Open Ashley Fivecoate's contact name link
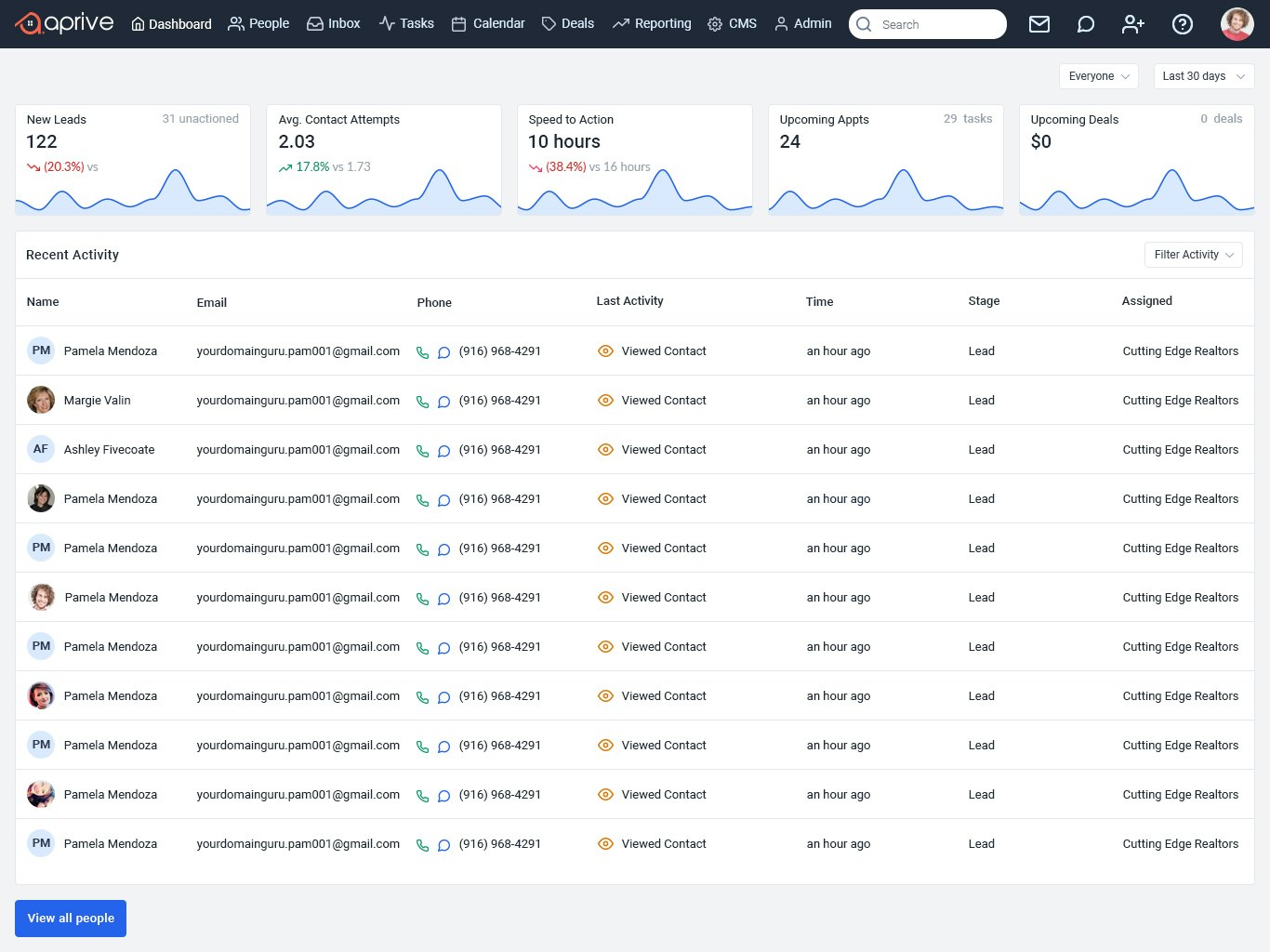 tap(109, 450)
